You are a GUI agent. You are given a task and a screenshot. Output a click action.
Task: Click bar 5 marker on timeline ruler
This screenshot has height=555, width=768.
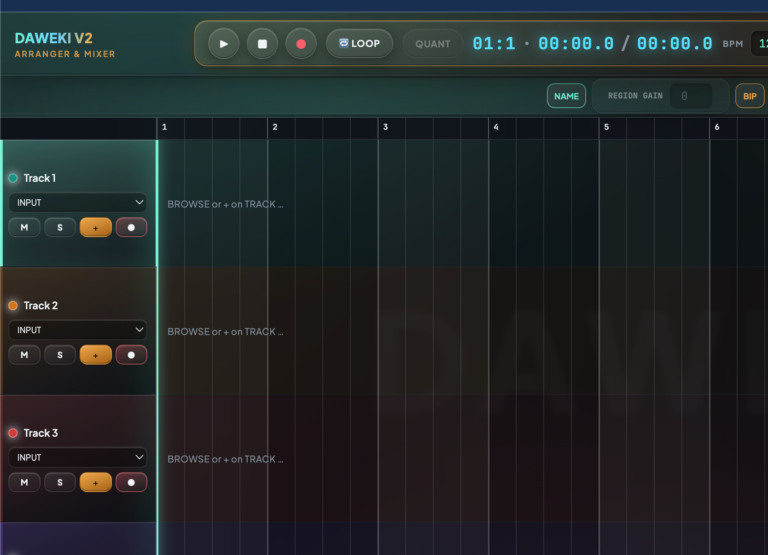pyautogui.click(x=606, y=127)
